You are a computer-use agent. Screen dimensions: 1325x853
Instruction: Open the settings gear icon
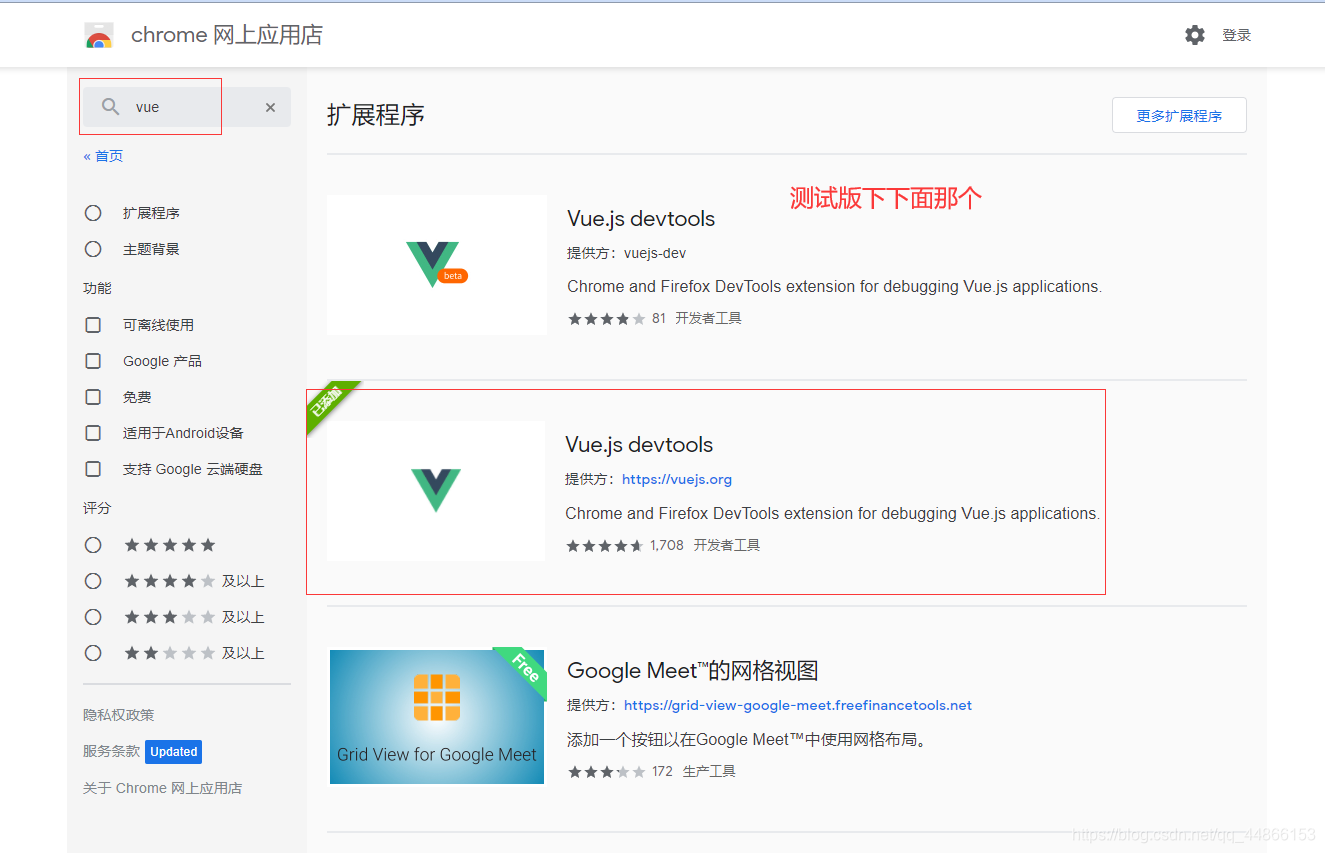pos(1195,35)
